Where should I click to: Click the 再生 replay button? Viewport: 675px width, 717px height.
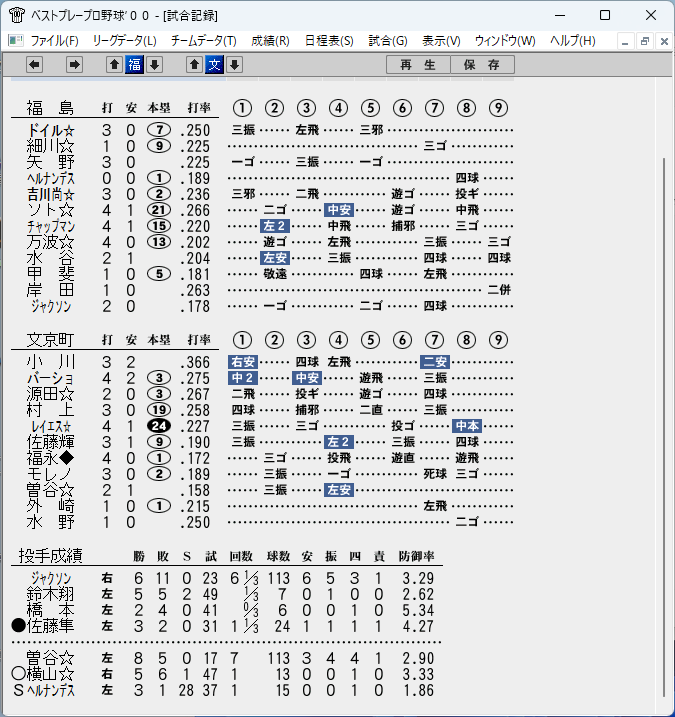click(x=418, y=64)
